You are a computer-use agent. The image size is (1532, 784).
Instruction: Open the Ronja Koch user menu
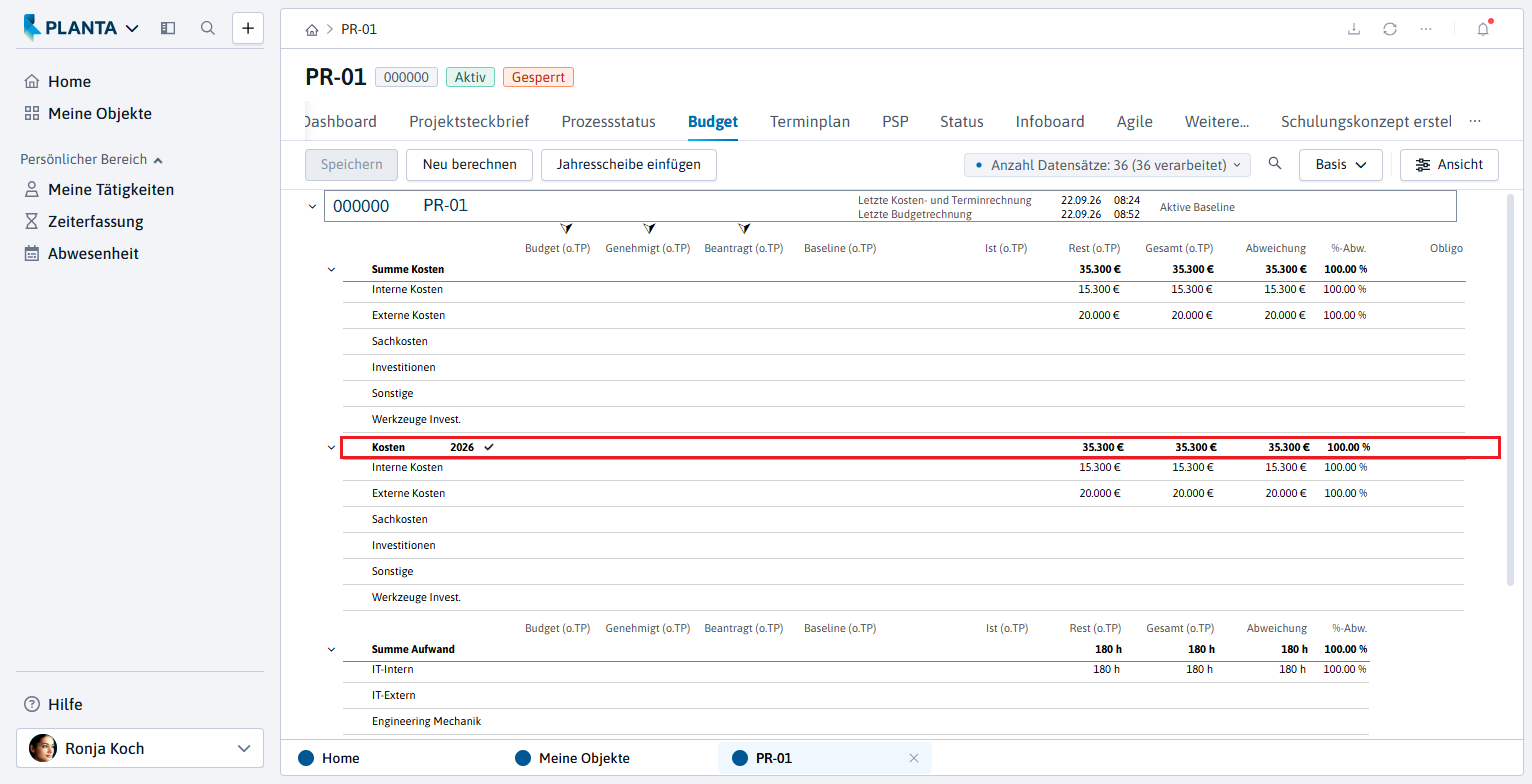[140, 748]
